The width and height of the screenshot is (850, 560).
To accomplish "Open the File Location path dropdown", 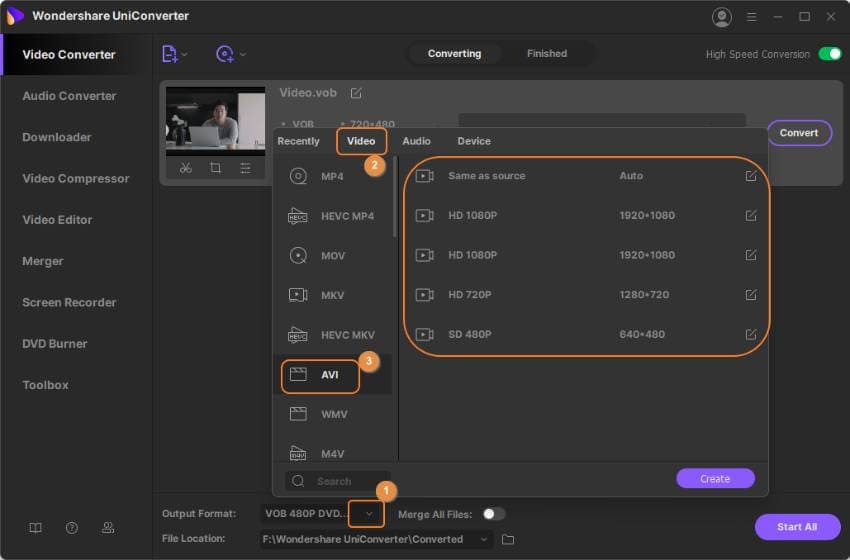I will coord(484,539).
